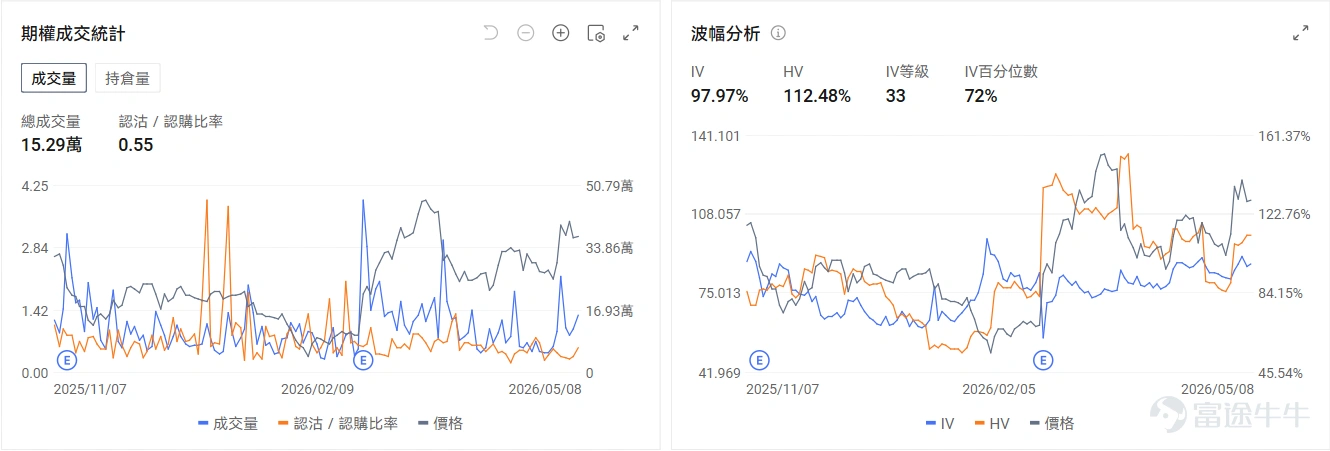
Task: Toggle the 認沽 / 認購比率 legend series
Action: click(x=337, y=424)
